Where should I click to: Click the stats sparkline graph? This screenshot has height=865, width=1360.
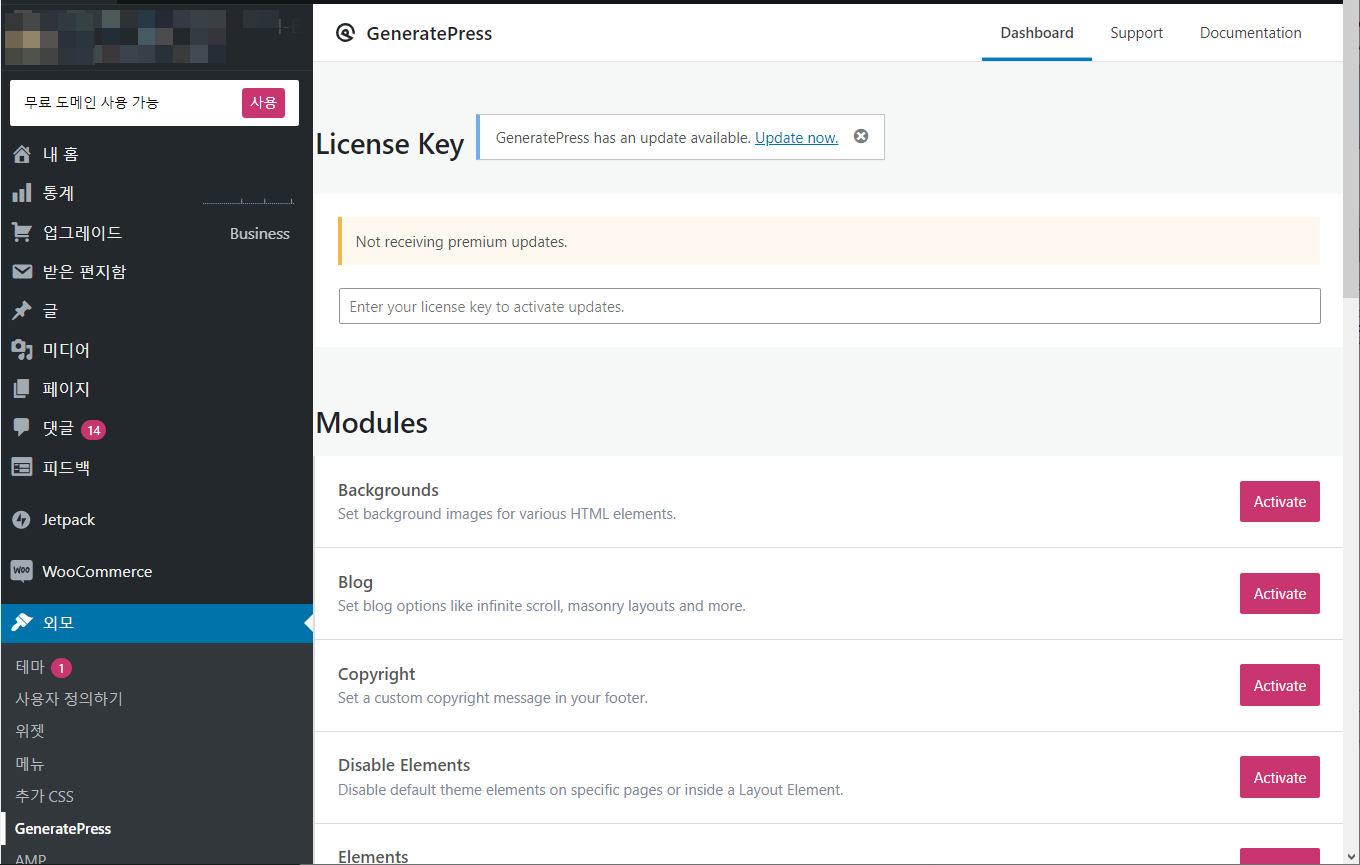(248, 200)
